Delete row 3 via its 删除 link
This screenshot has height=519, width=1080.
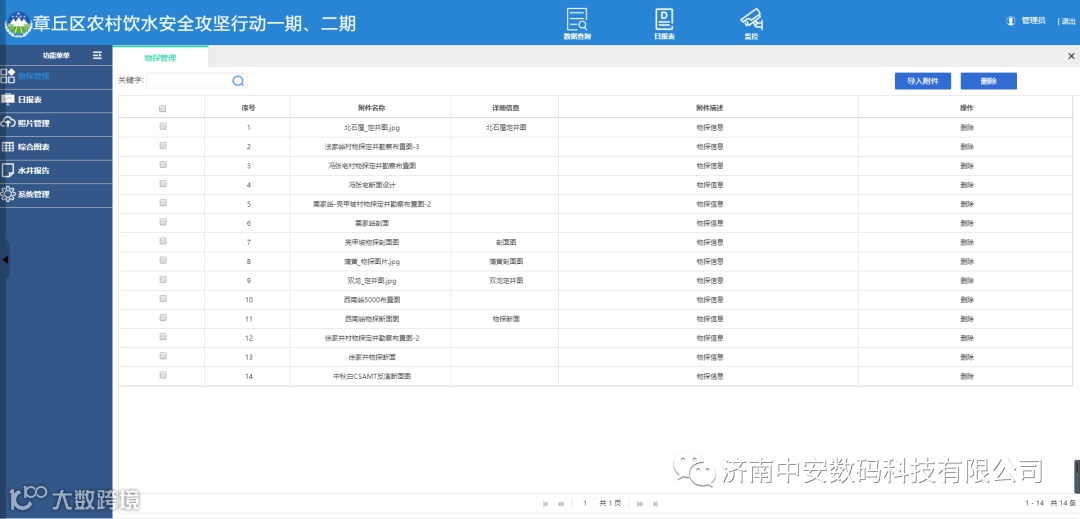click(967, 166)
